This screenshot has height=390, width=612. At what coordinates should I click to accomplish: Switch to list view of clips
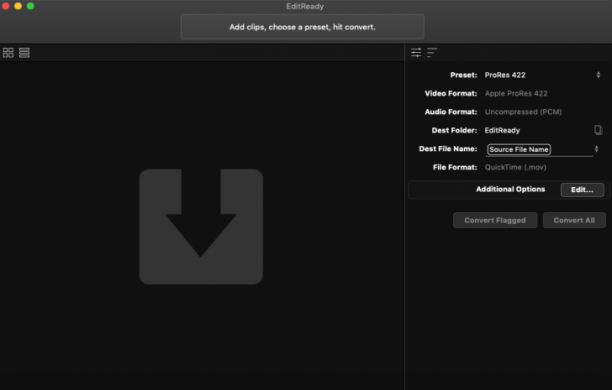24,53
